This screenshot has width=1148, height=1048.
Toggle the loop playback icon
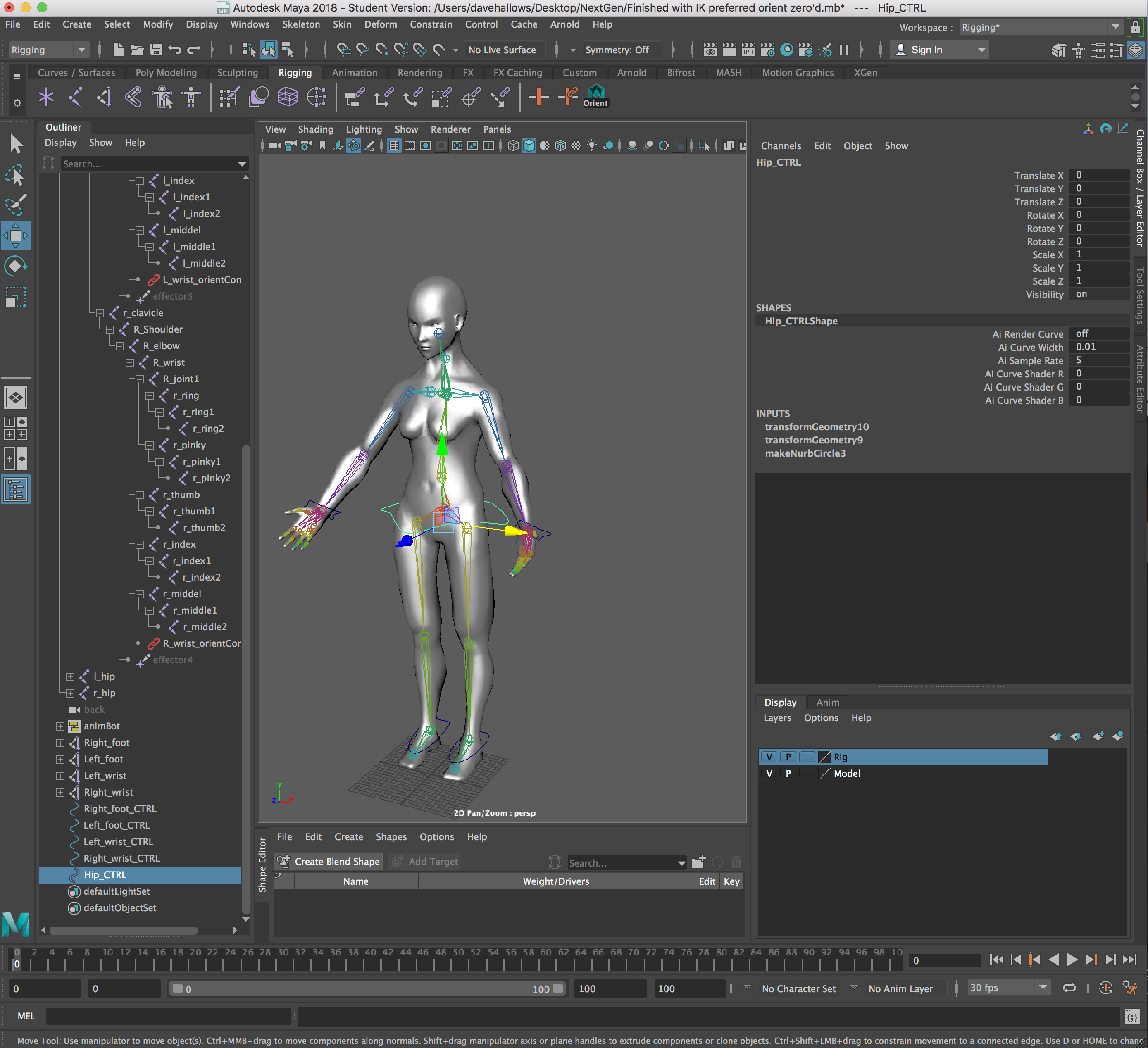click(x=1069, y=988)
